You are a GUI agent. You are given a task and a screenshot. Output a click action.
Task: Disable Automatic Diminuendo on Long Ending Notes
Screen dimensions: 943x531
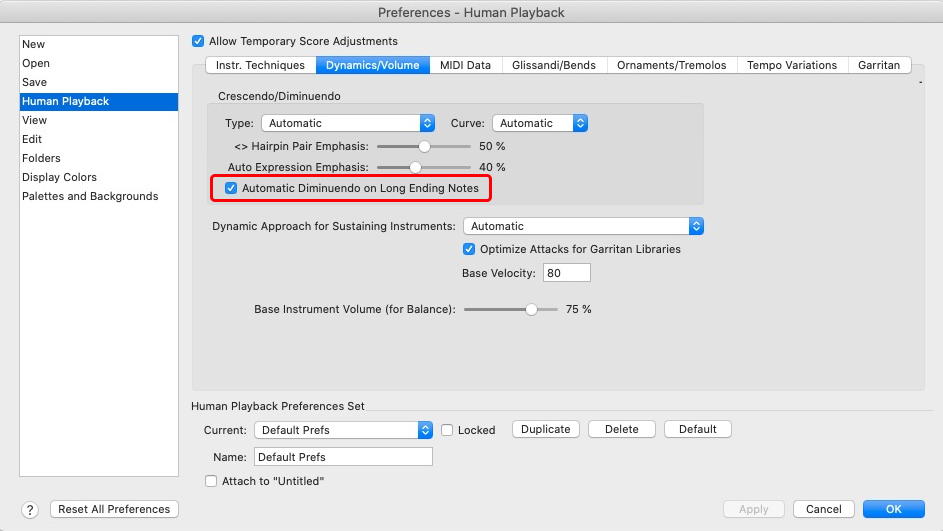coord(232,188)
